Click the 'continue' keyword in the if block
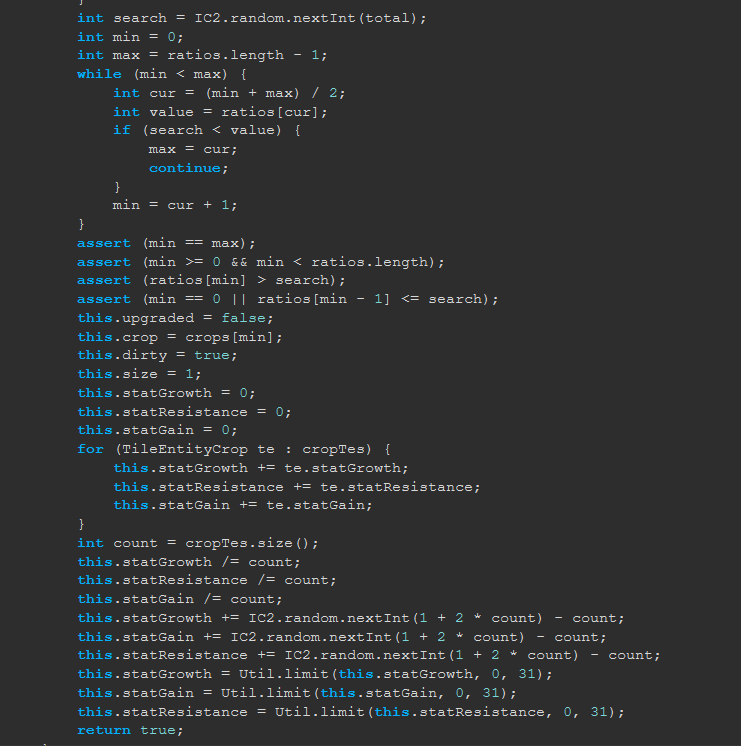This screenshot has width=741, height=746. (185, 168)
